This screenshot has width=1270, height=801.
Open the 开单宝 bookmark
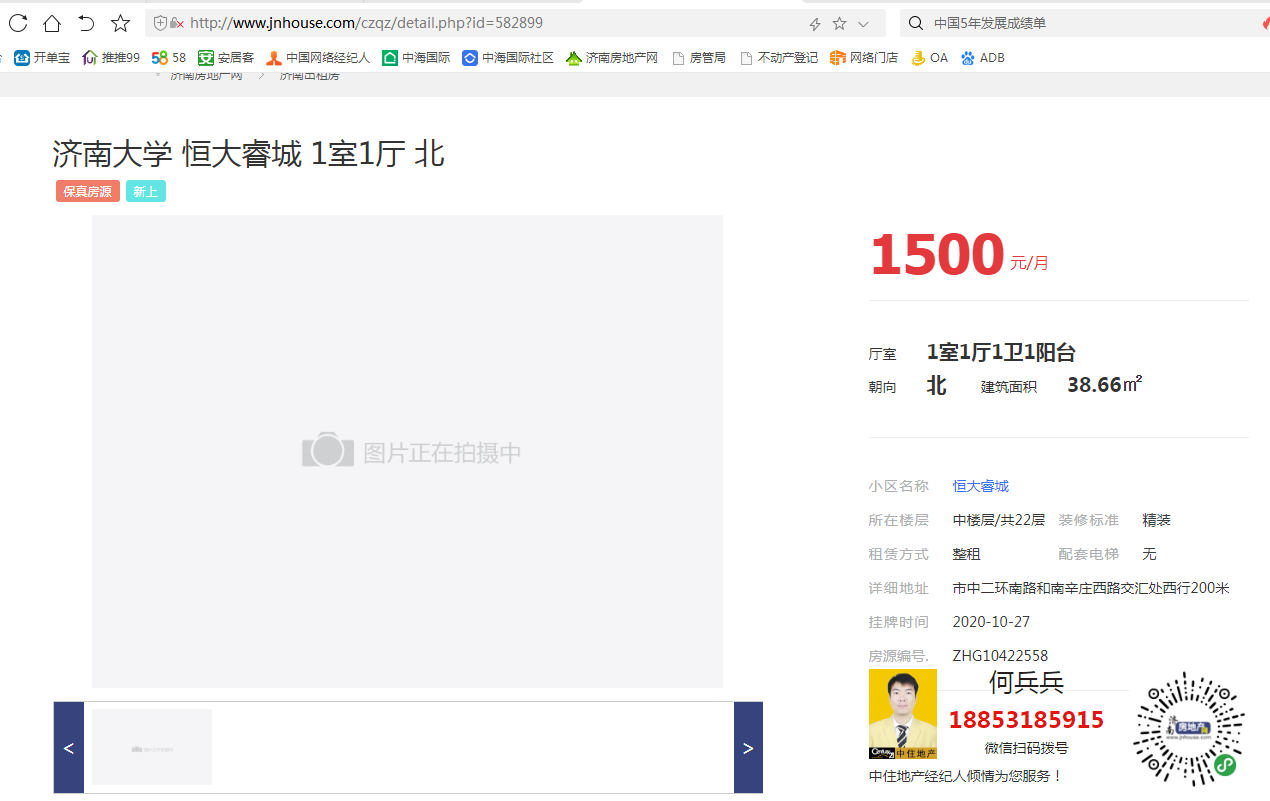tap(42, 58)
